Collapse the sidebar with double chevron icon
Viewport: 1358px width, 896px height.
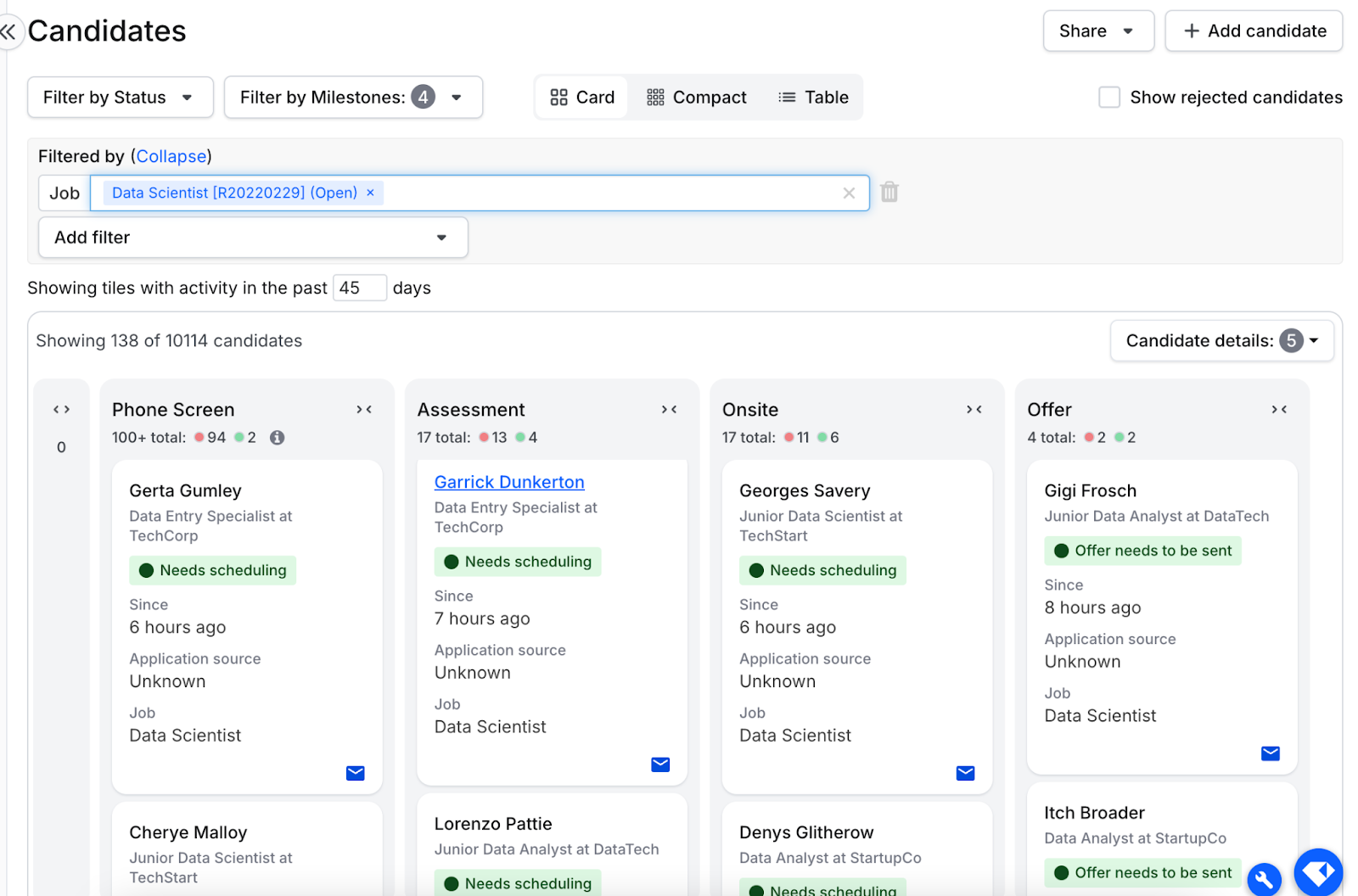(x=8, y=32)
